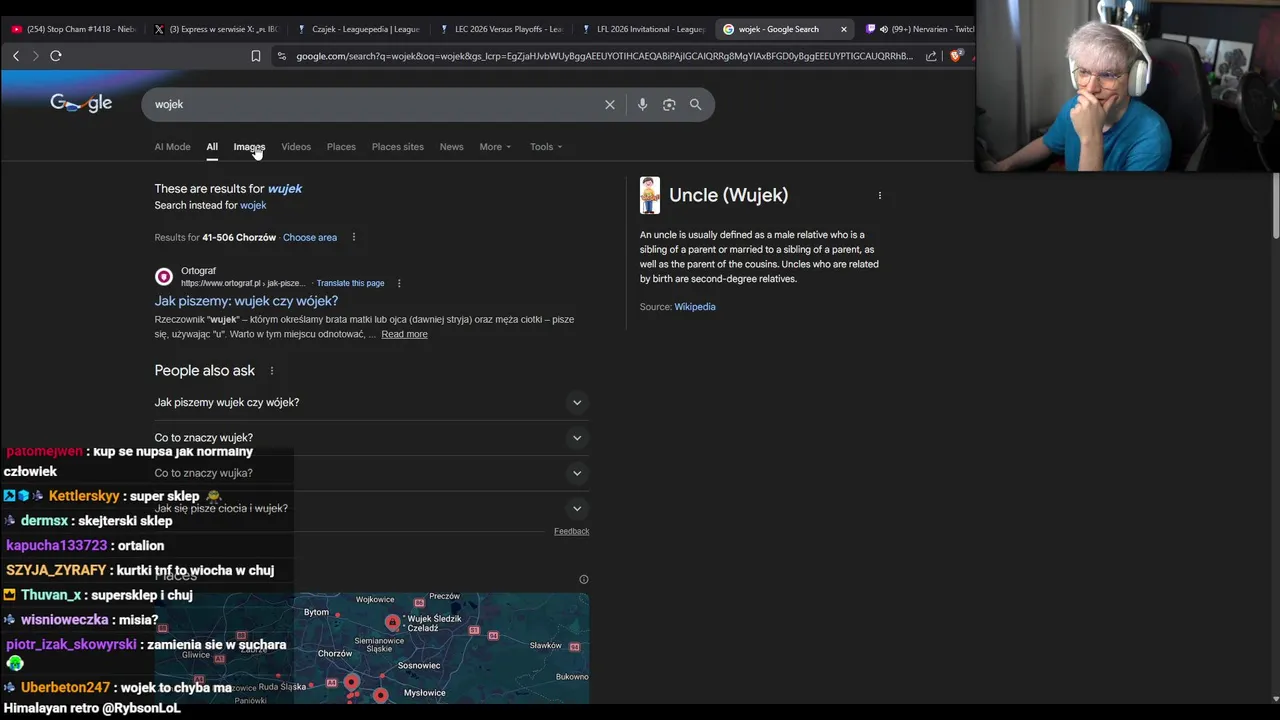Click the share icon in the address bar
The width and height of the screenshot is (1280, 720).
(931, 56)
